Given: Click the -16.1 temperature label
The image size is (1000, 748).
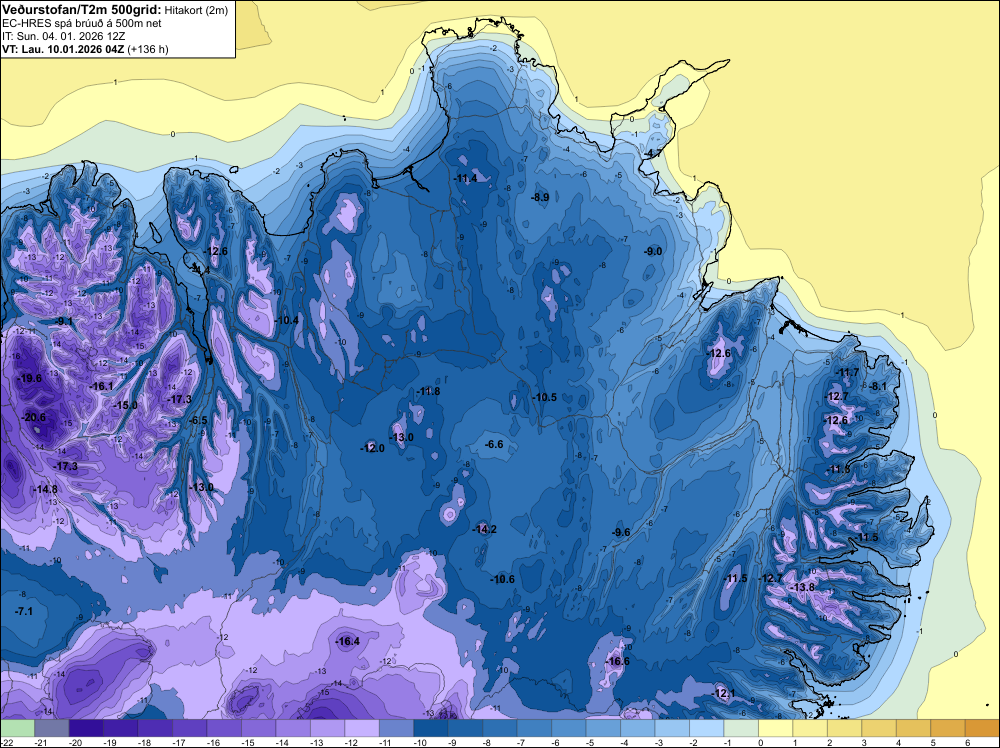Looking at the screenshot, I should point(101,386).
